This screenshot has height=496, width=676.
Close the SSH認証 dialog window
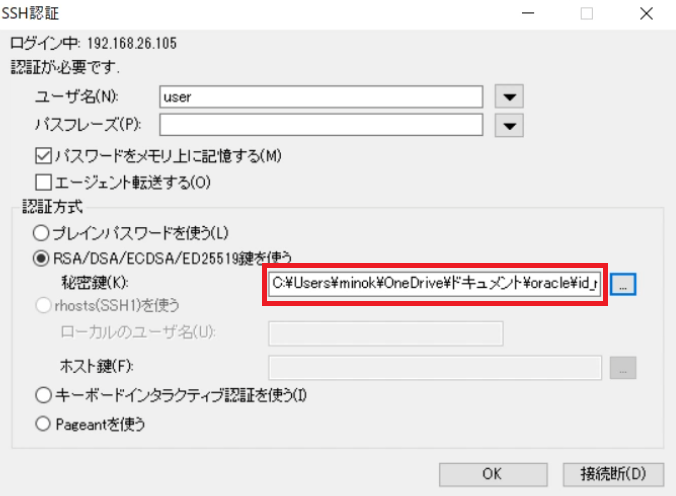point(648,14)
